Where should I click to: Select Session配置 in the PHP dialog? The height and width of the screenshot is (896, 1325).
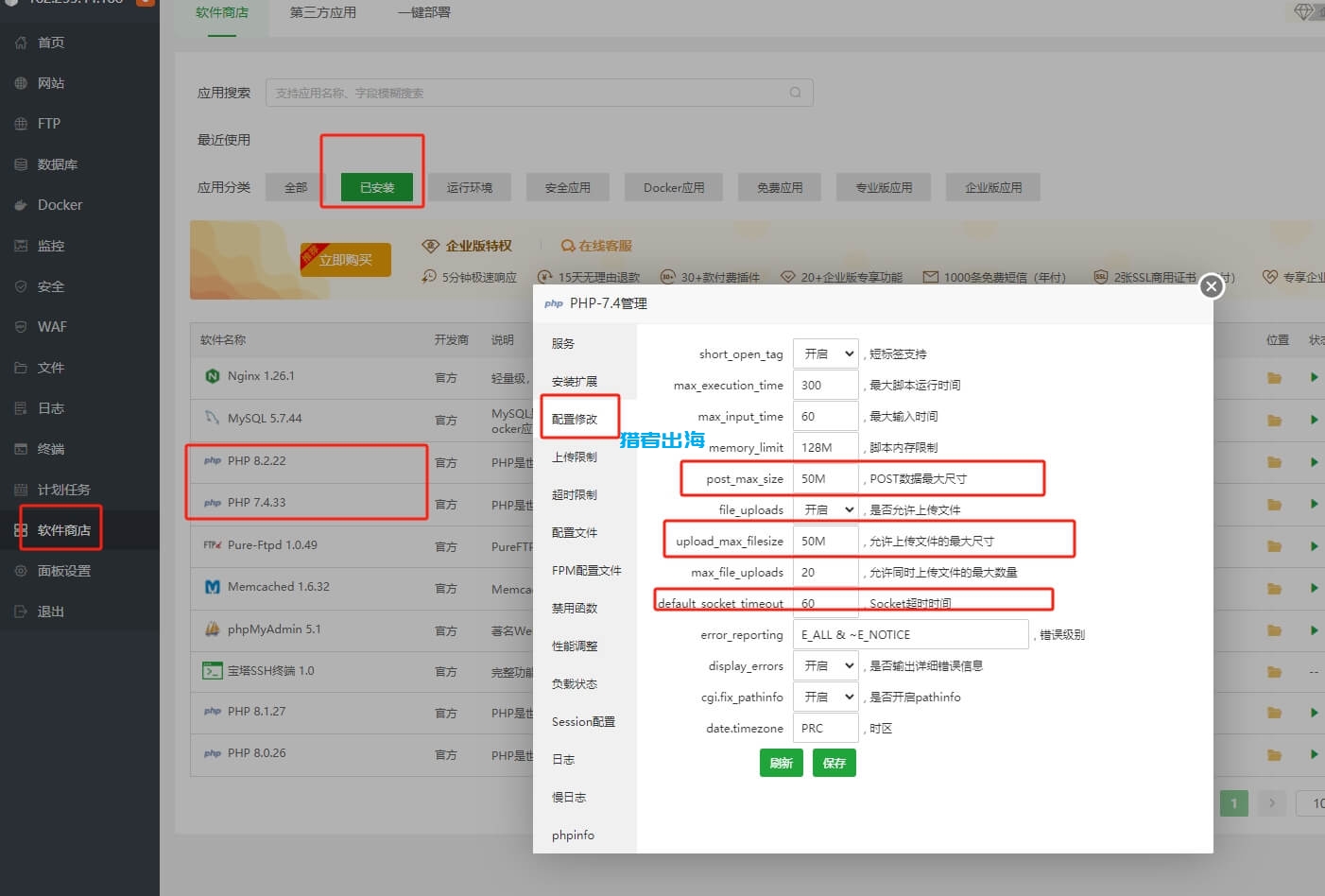583,722
